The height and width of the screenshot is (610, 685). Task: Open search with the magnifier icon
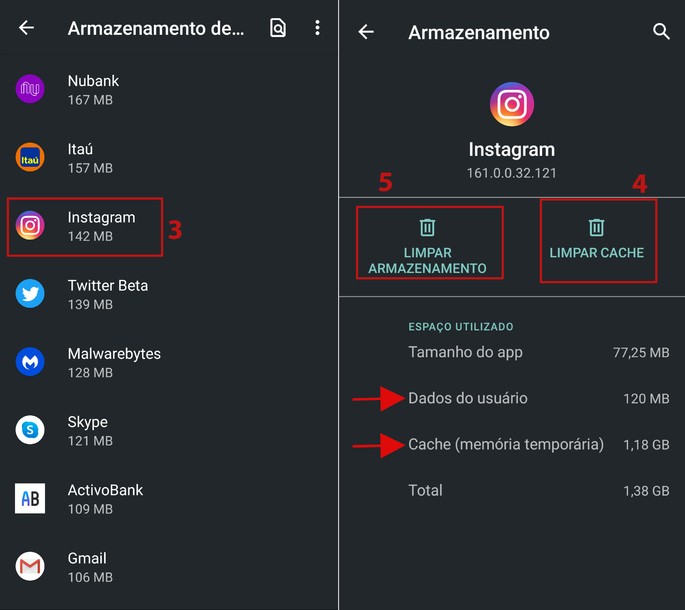pyautogui.click(x=661, y=31)
